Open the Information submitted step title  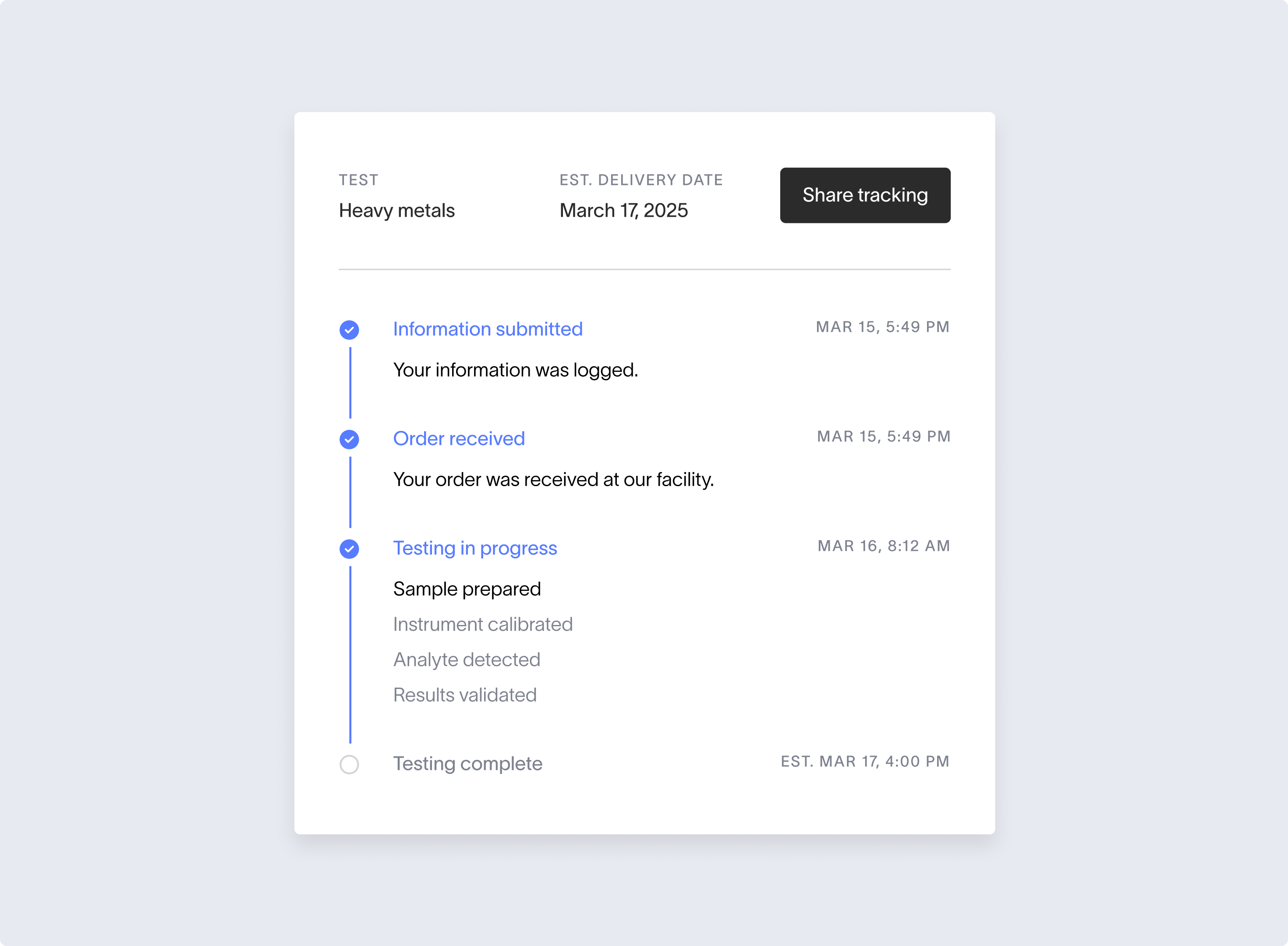click(488, 329)
